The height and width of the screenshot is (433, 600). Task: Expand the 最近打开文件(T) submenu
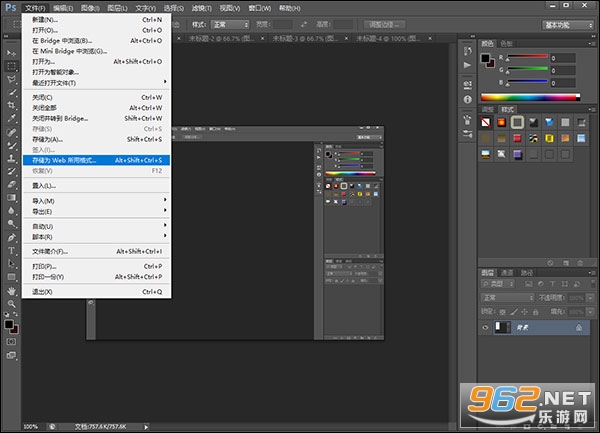pyautogui.click(x=96, y=83)
